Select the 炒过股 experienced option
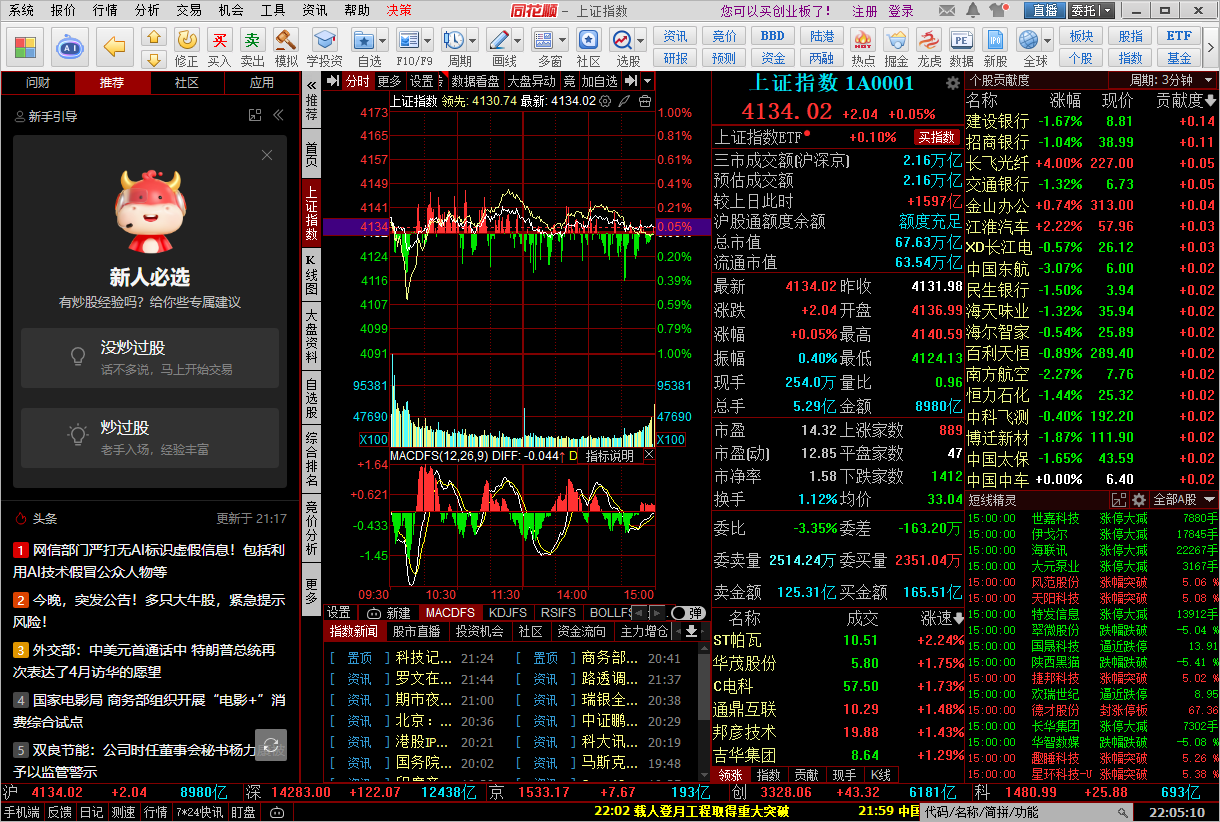The height and width of the screenshot is (822, 1220). (x=150, y=438)
